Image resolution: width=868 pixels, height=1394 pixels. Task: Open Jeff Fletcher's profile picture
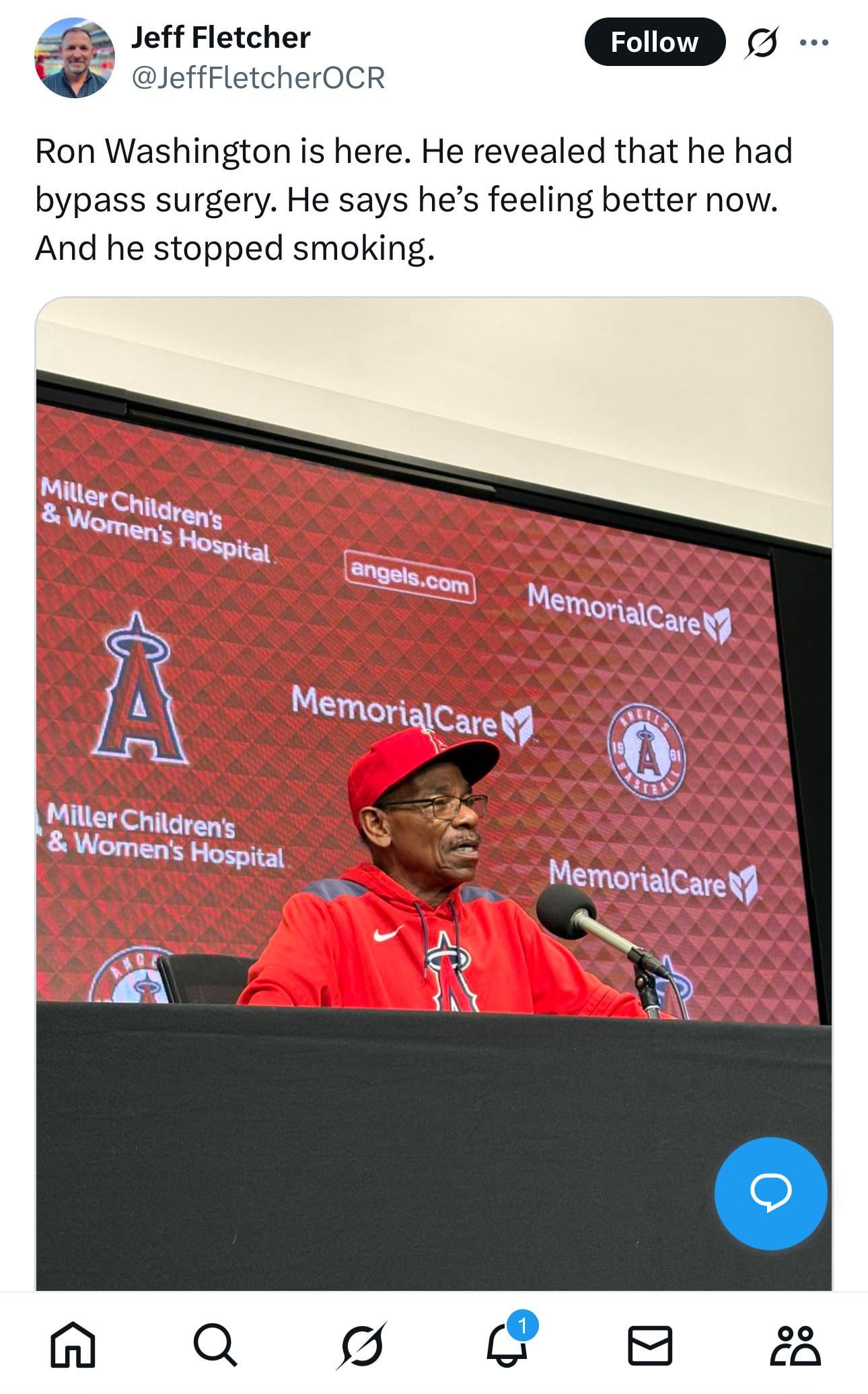(x=75, y=58)
